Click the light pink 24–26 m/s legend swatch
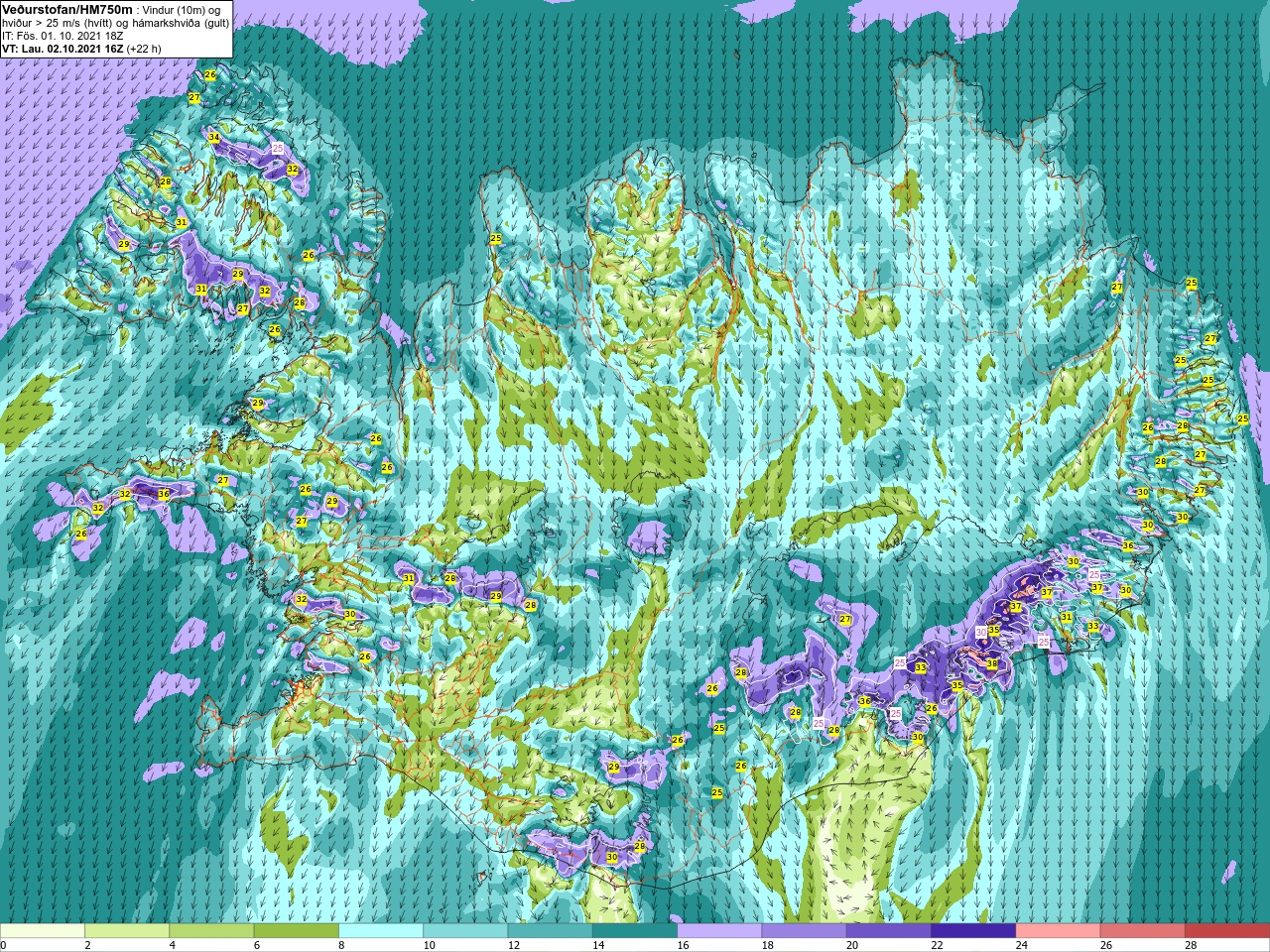 tap(1058, 931)
